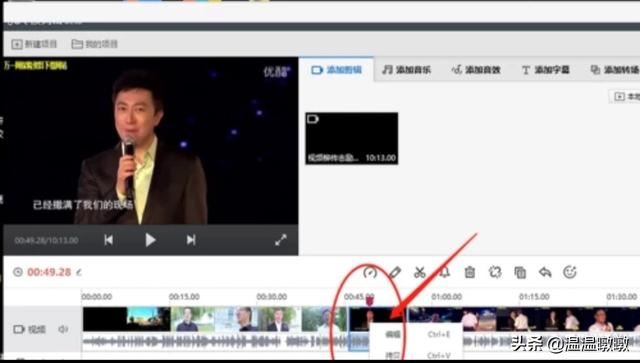Image resolution: width=640 pixels, height=363 pixels.
Task: Play the preview video
Action: [150, 240]
